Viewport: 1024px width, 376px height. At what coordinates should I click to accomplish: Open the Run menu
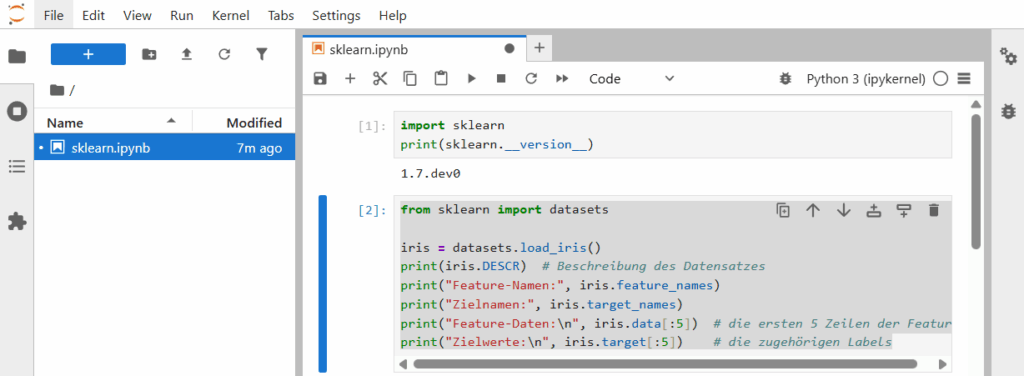182,16
